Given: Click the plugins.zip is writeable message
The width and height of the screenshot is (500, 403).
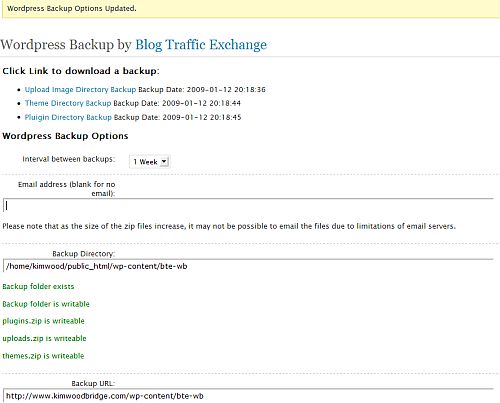Looking at the screenshot, I should 43,321.
